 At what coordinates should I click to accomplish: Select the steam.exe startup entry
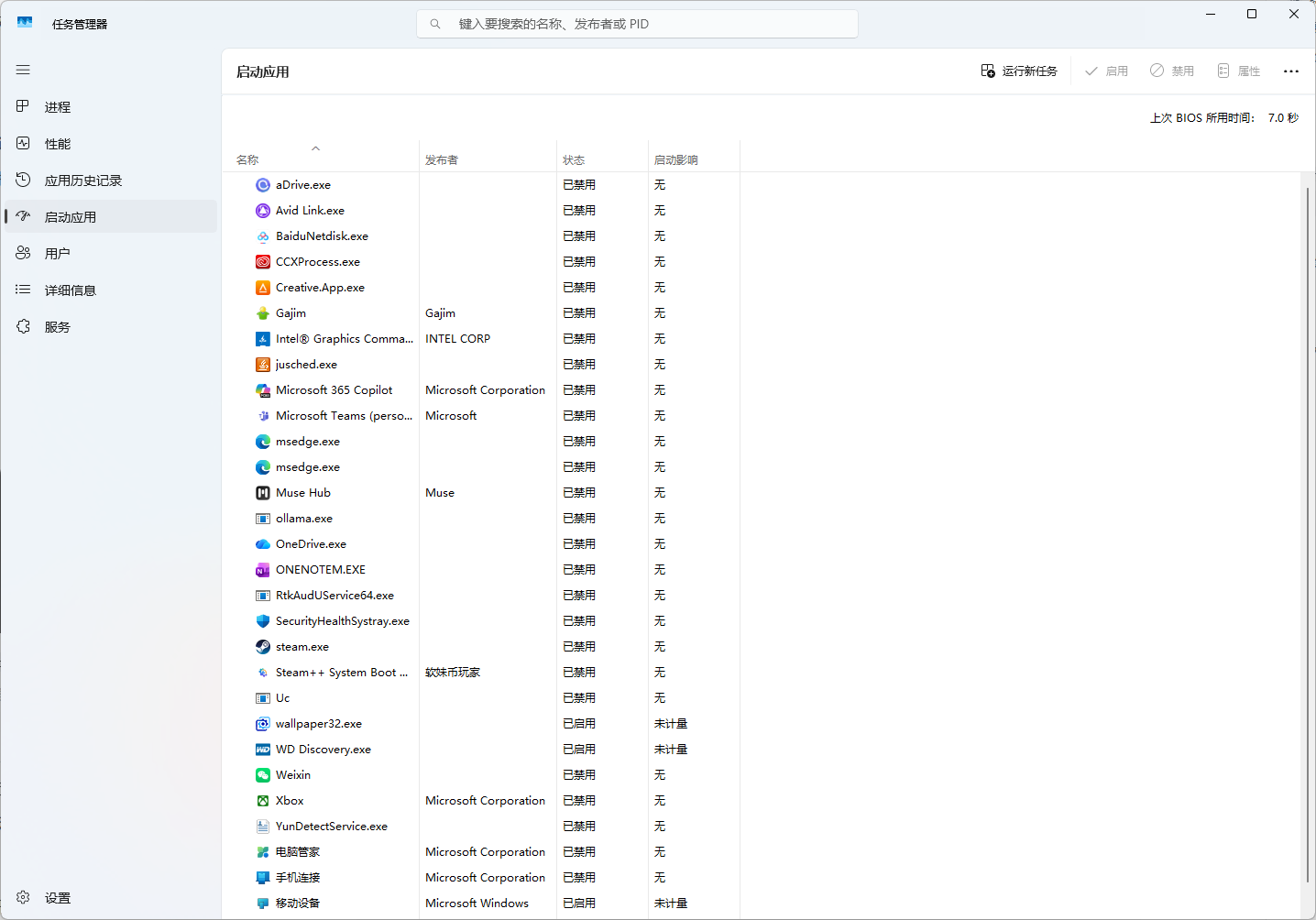tap(302, 647)
